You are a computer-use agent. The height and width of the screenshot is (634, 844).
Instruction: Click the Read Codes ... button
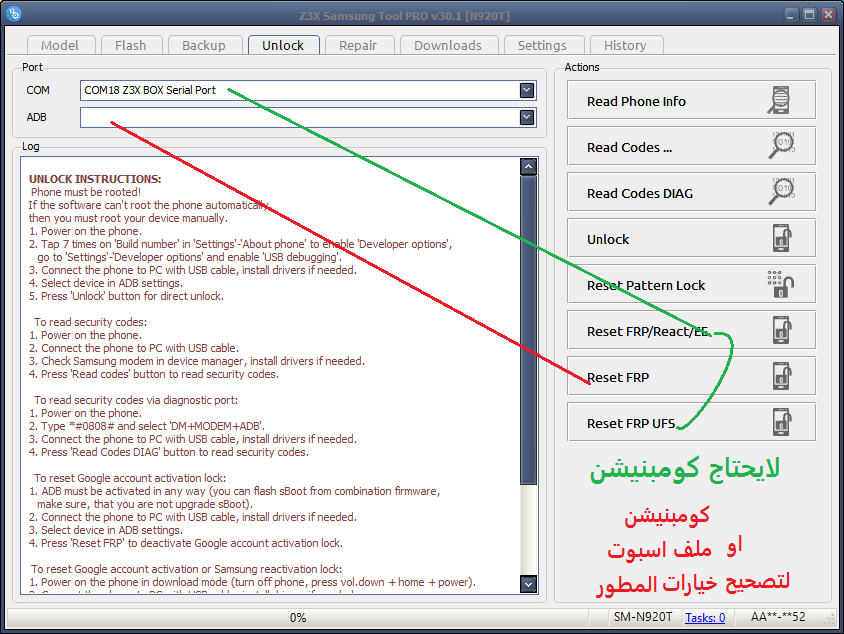pyautogui.click(x=691, y=146)
